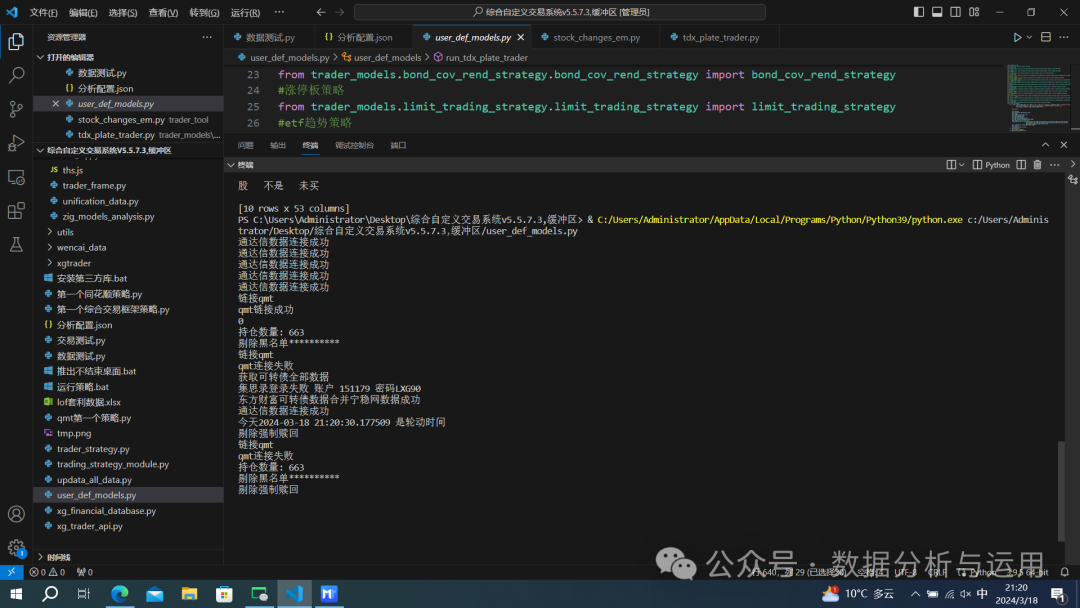This screenshot has width=1080, height=608.
Task: Toggle the bottom panel layout
Action: tap(937, 12)
